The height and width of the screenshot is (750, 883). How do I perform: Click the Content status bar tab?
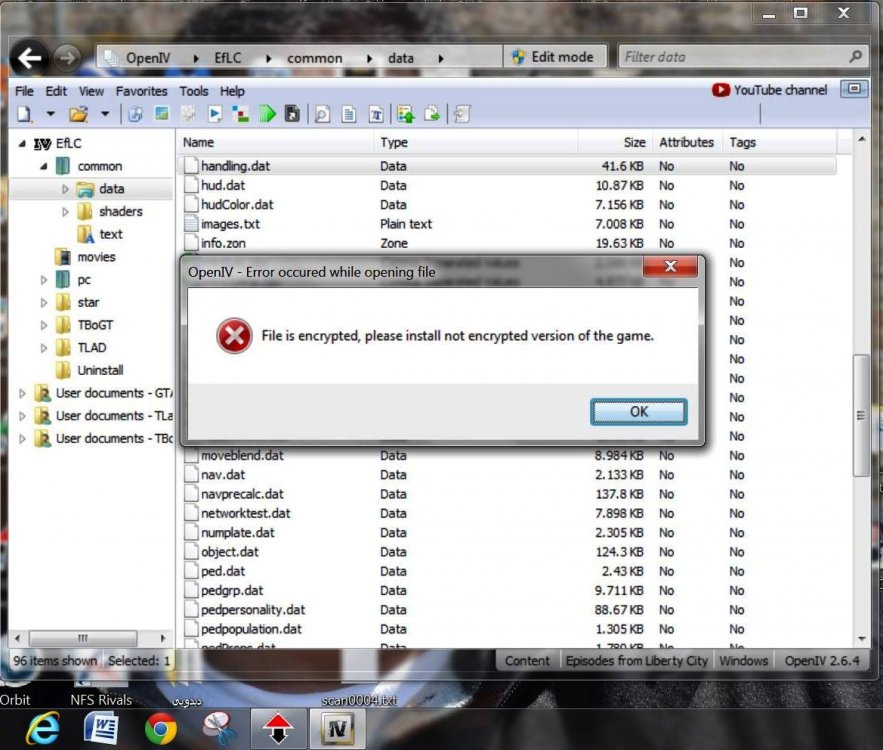pyautogui.click(x=527, y=660)
